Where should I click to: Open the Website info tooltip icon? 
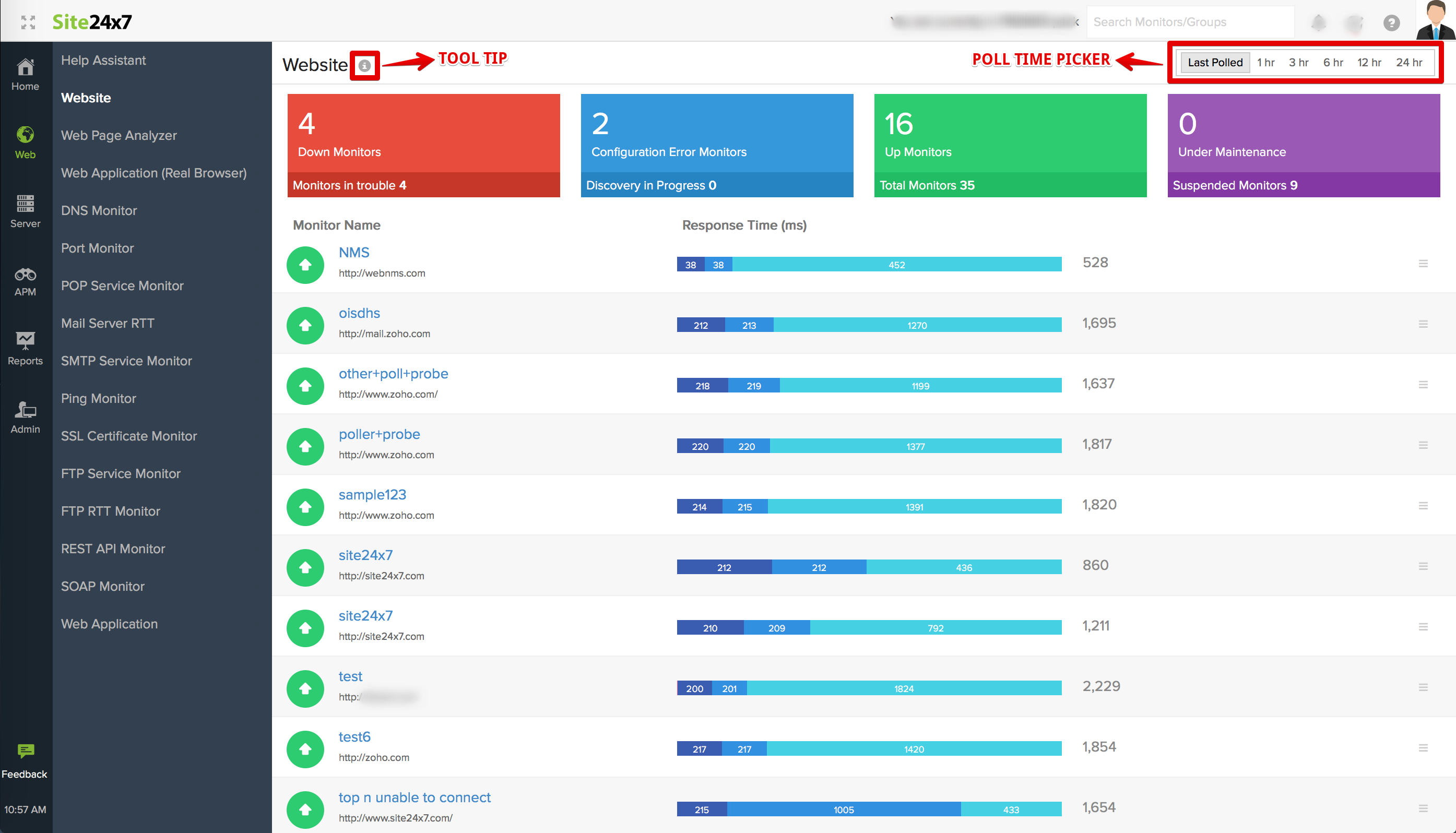364,65
